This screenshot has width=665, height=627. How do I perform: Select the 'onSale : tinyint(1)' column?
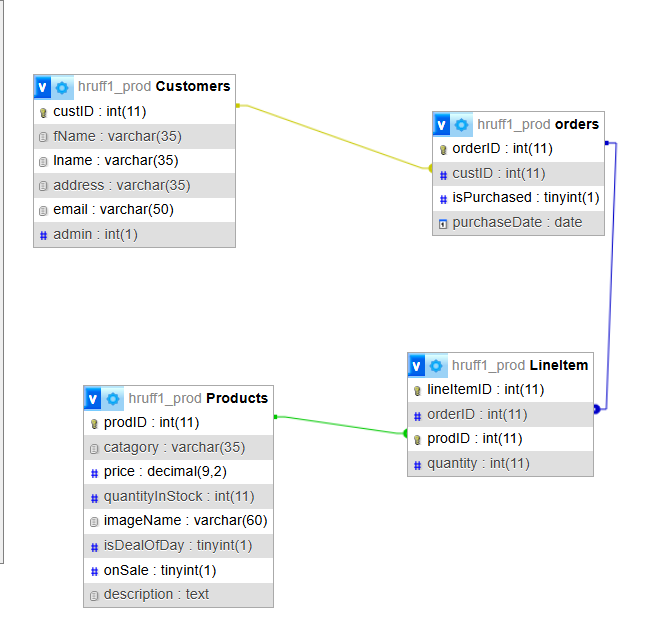click(179, 571)
